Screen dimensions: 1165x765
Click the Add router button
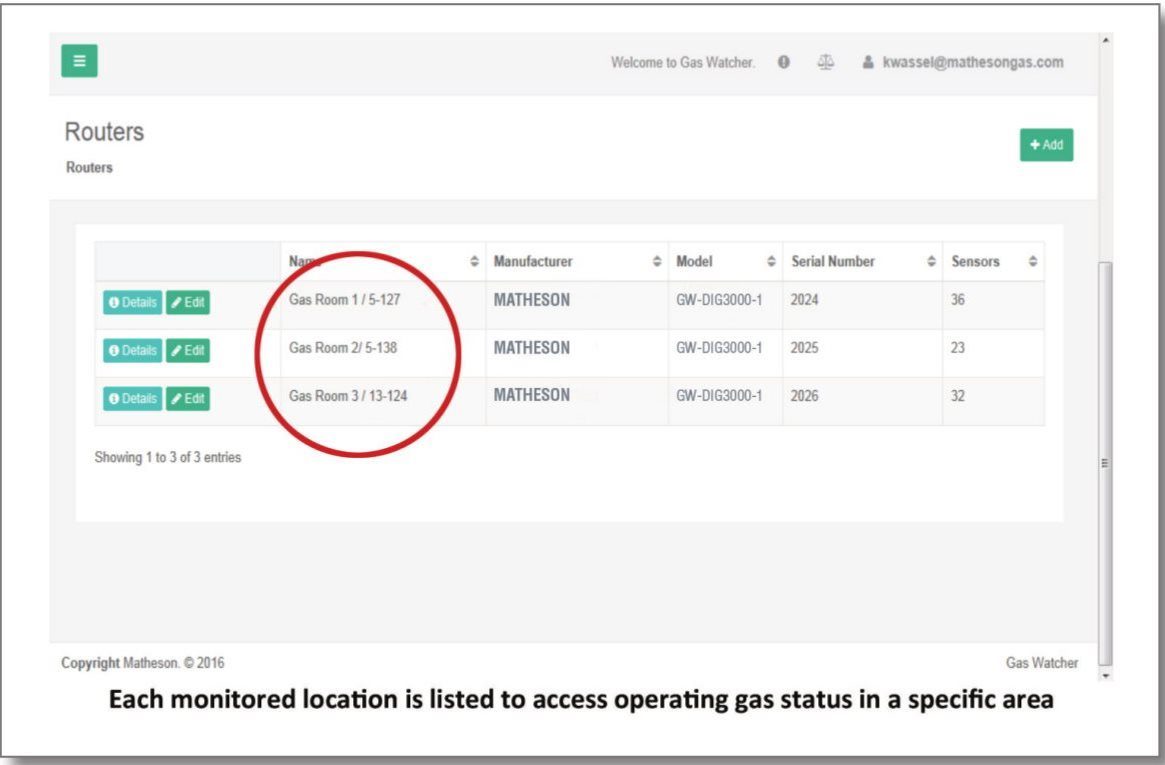[1046, 145]
